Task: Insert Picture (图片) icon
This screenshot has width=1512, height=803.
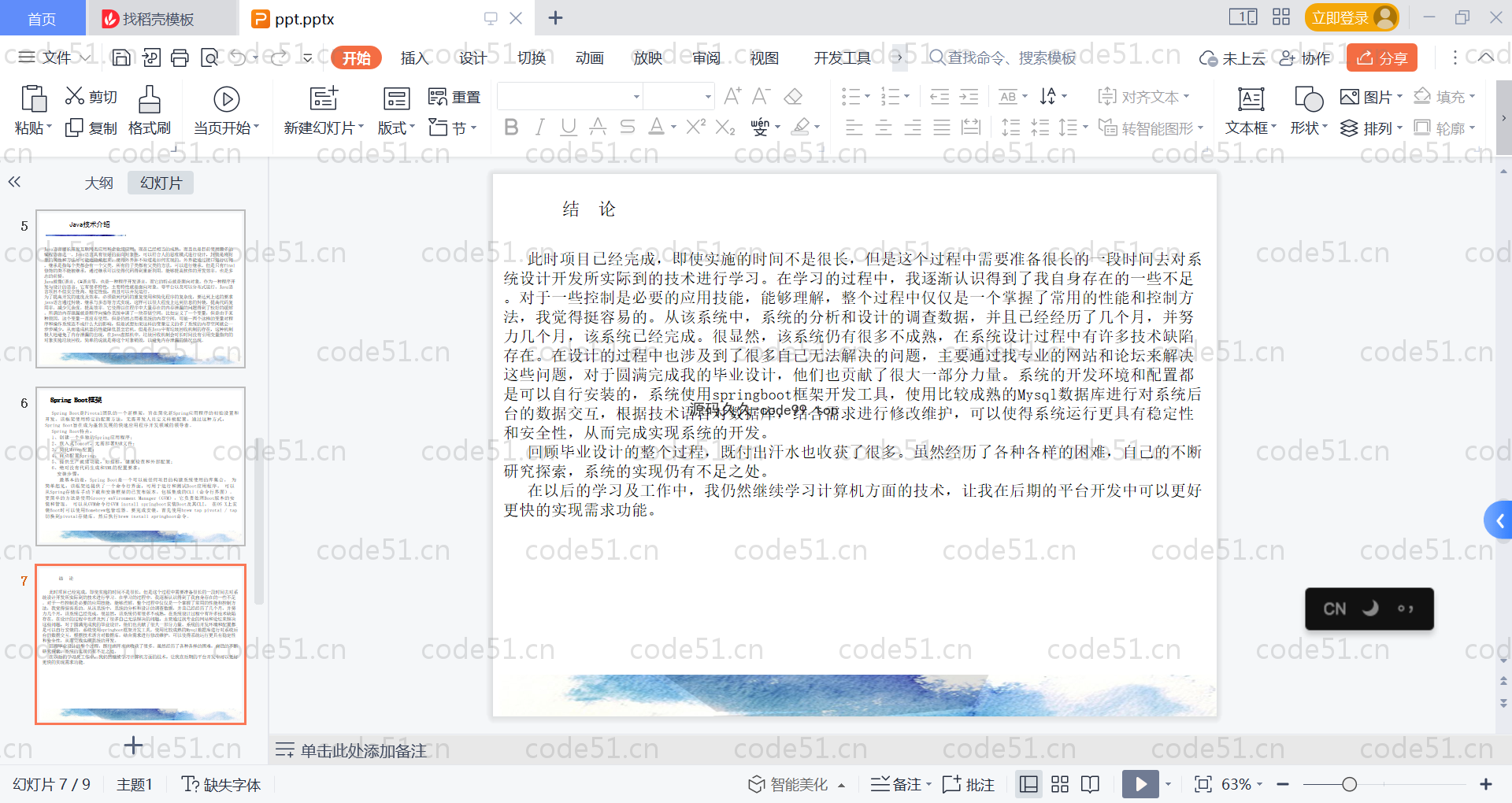Action: tap(1350, 97)
